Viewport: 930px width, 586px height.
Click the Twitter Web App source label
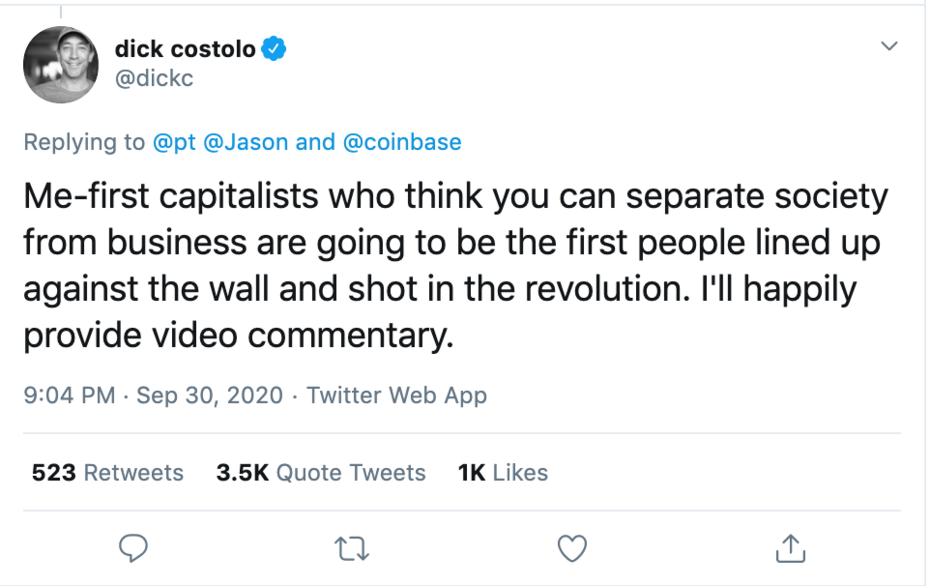point(396,395)
